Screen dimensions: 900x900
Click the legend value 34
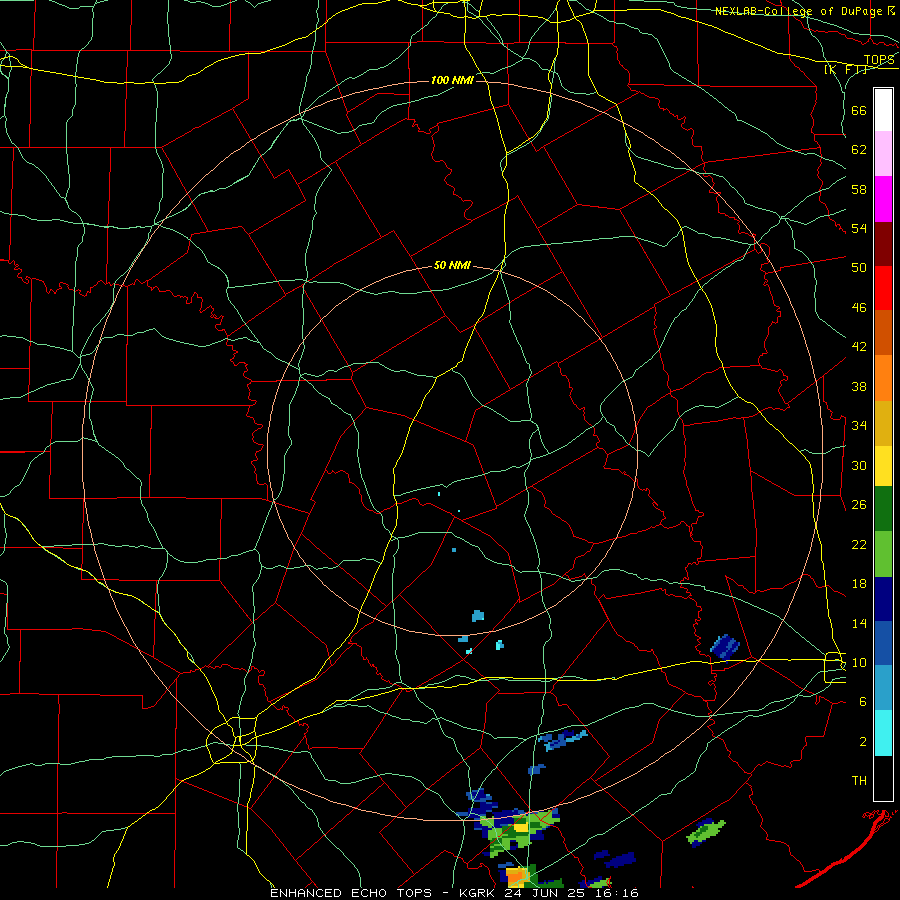[x=859, y=425]
